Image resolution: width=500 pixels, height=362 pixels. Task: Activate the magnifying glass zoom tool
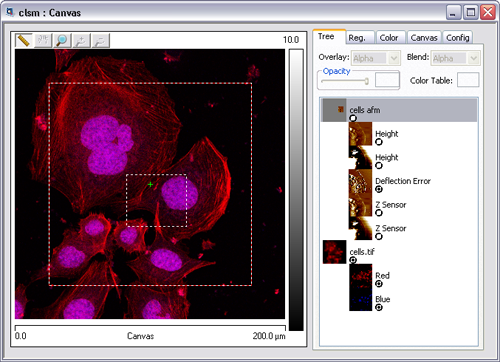pos(62,41)
